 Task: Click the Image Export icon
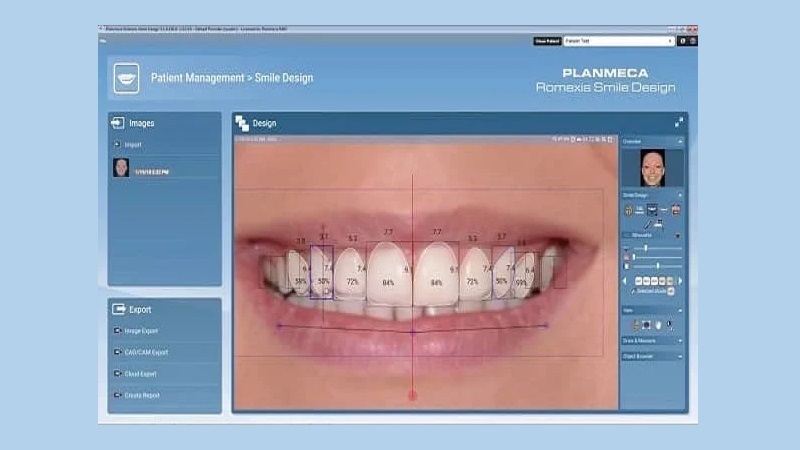(116, 331)
